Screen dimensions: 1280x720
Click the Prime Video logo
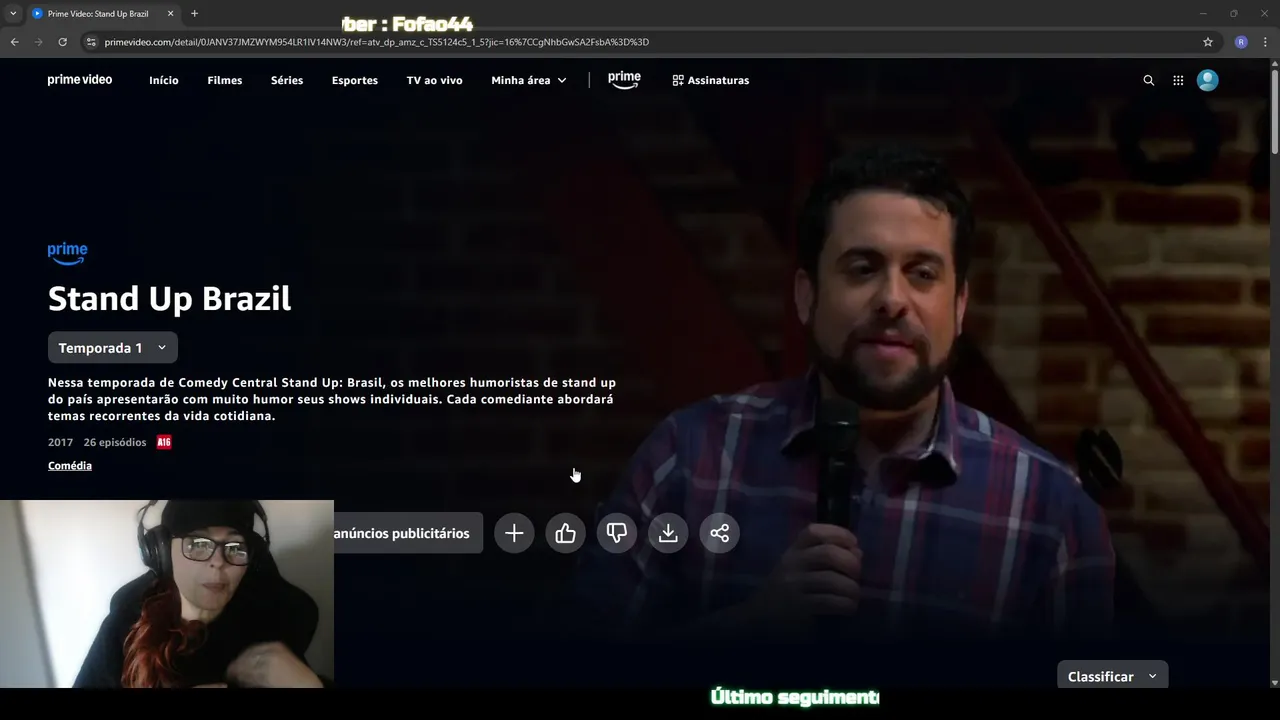80,80
